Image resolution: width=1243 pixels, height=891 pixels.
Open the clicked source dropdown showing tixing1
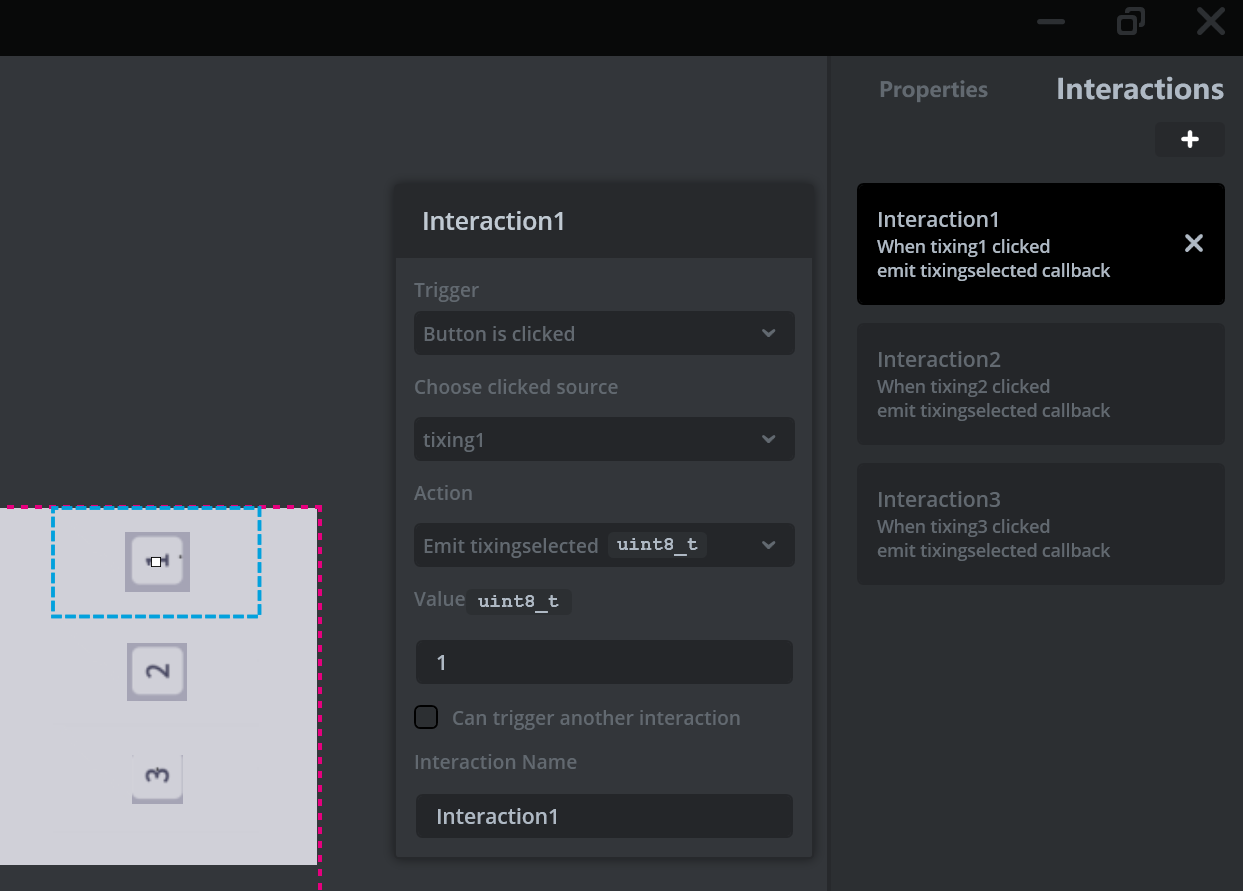click(x=604, y=439)
